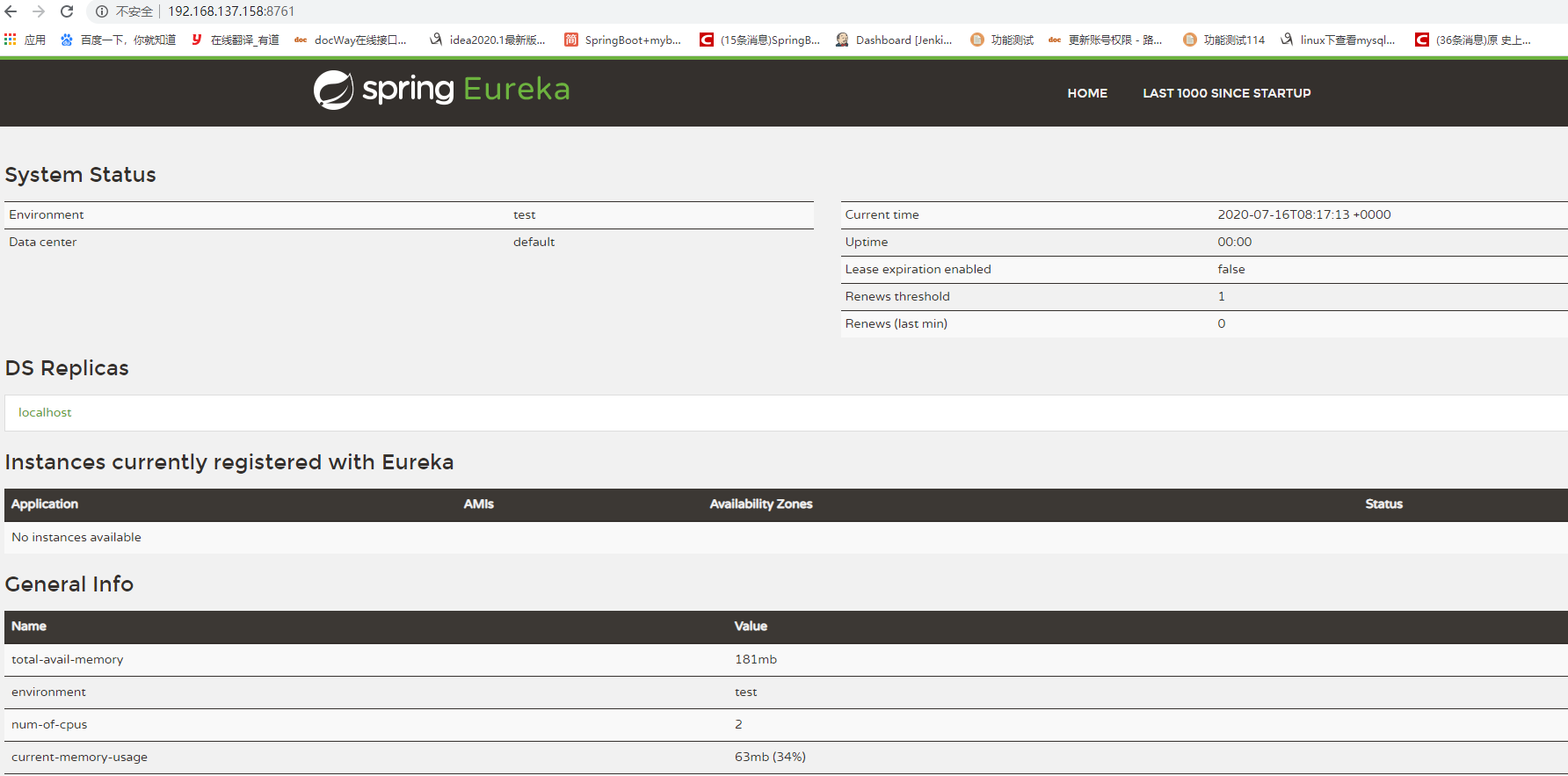Click the General Info Name column header
This screenshot has width=1568, height=776.
29,626
